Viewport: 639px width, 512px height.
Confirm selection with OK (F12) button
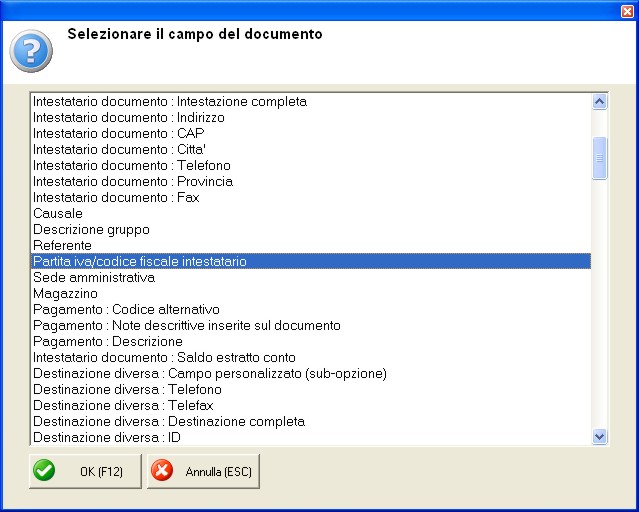pyautogui.click(x=85, y=471)
